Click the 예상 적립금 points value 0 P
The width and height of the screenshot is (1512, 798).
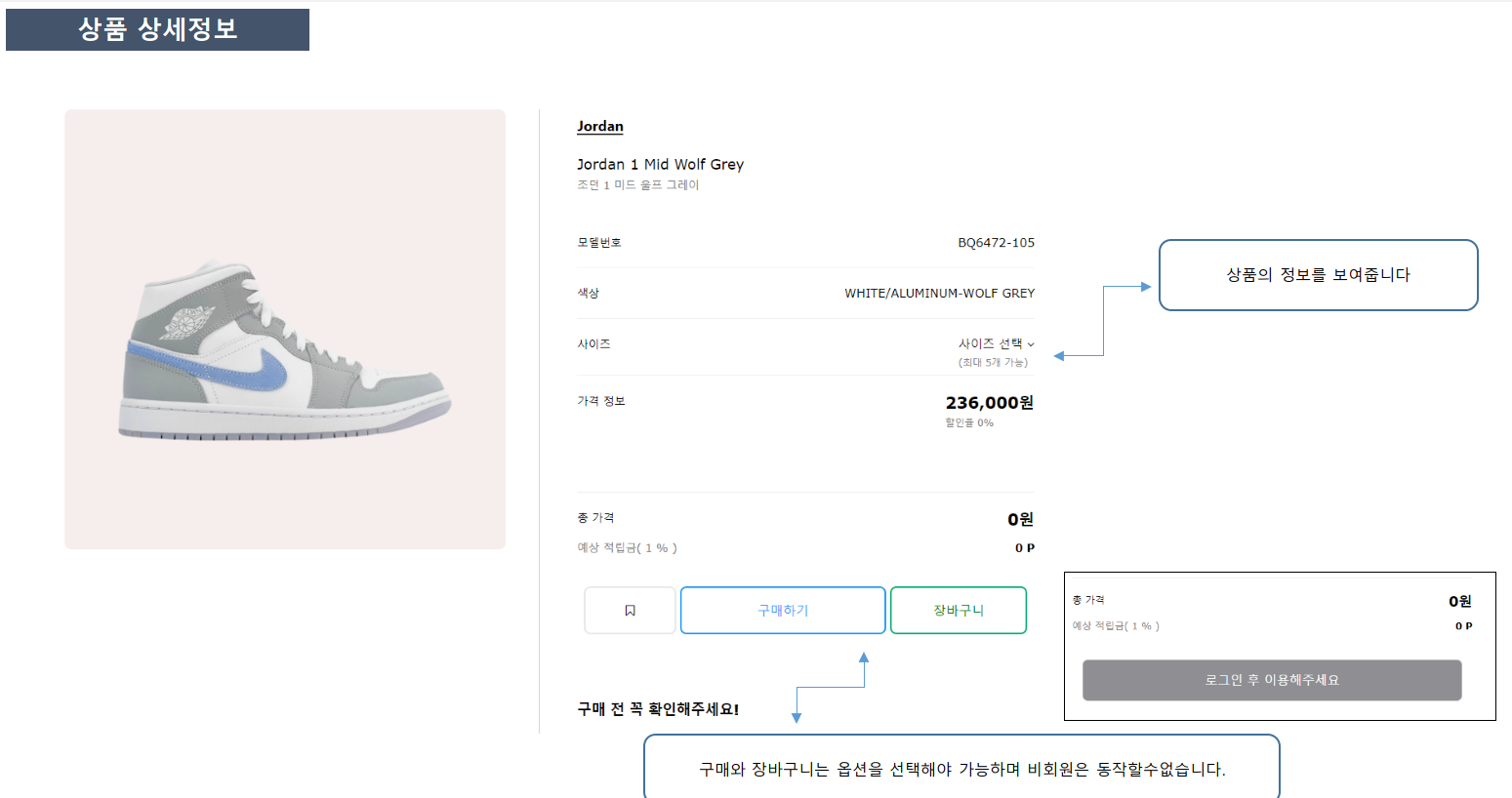pos(1025,547)
